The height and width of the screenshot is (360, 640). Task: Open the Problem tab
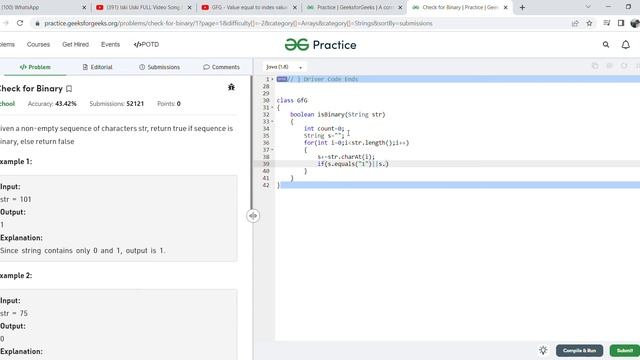click(x=35, y=67)
